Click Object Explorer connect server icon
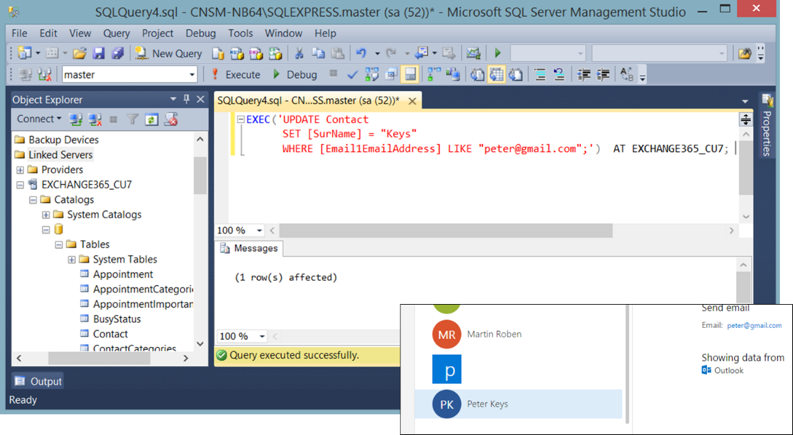793x435 pixels. point(76,119)
